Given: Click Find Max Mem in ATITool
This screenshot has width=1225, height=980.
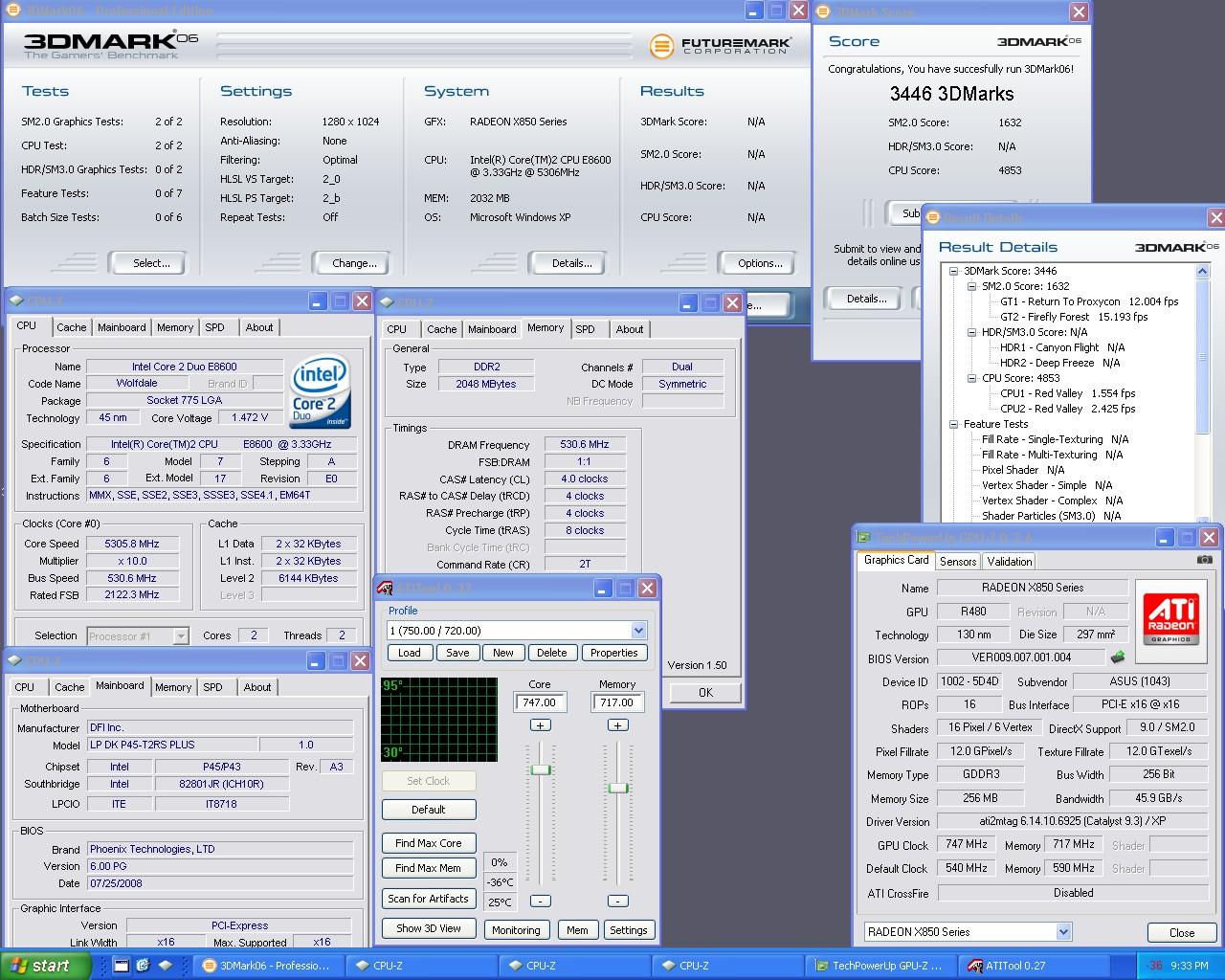Looking at the screenshot, I should click(x=428, y=868).
